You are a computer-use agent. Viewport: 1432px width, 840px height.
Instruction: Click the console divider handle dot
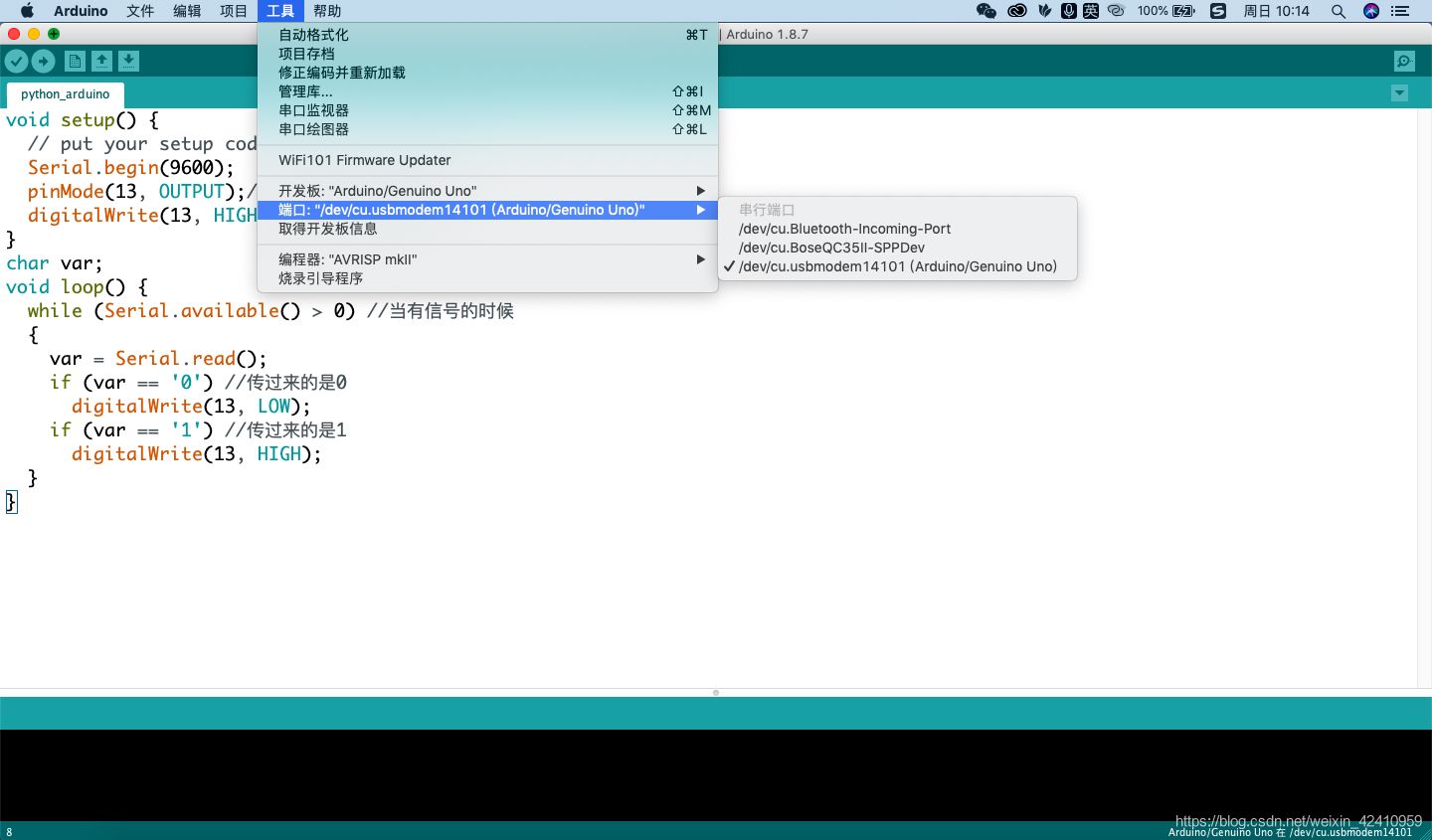click(716, 692)
